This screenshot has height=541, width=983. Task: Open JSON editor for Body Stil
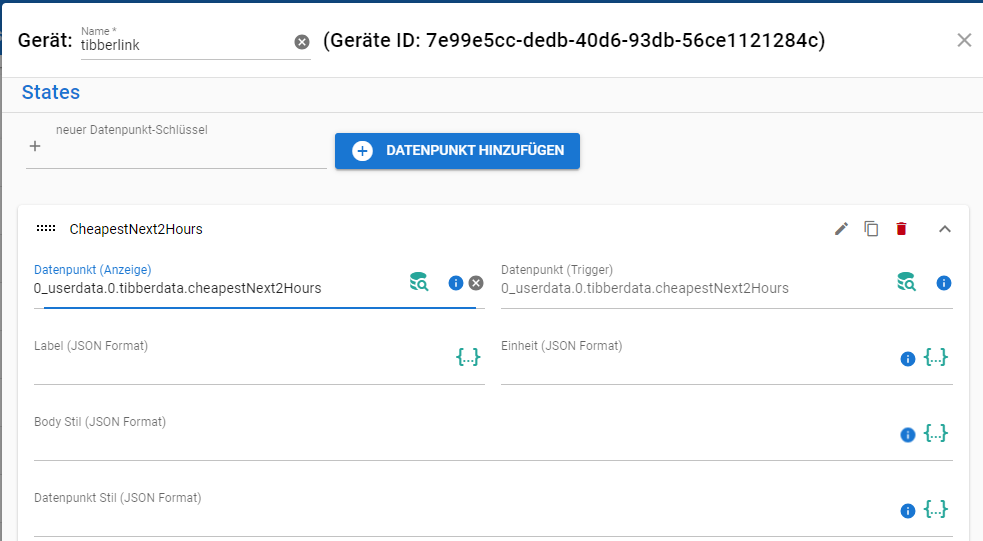point(935,433)
